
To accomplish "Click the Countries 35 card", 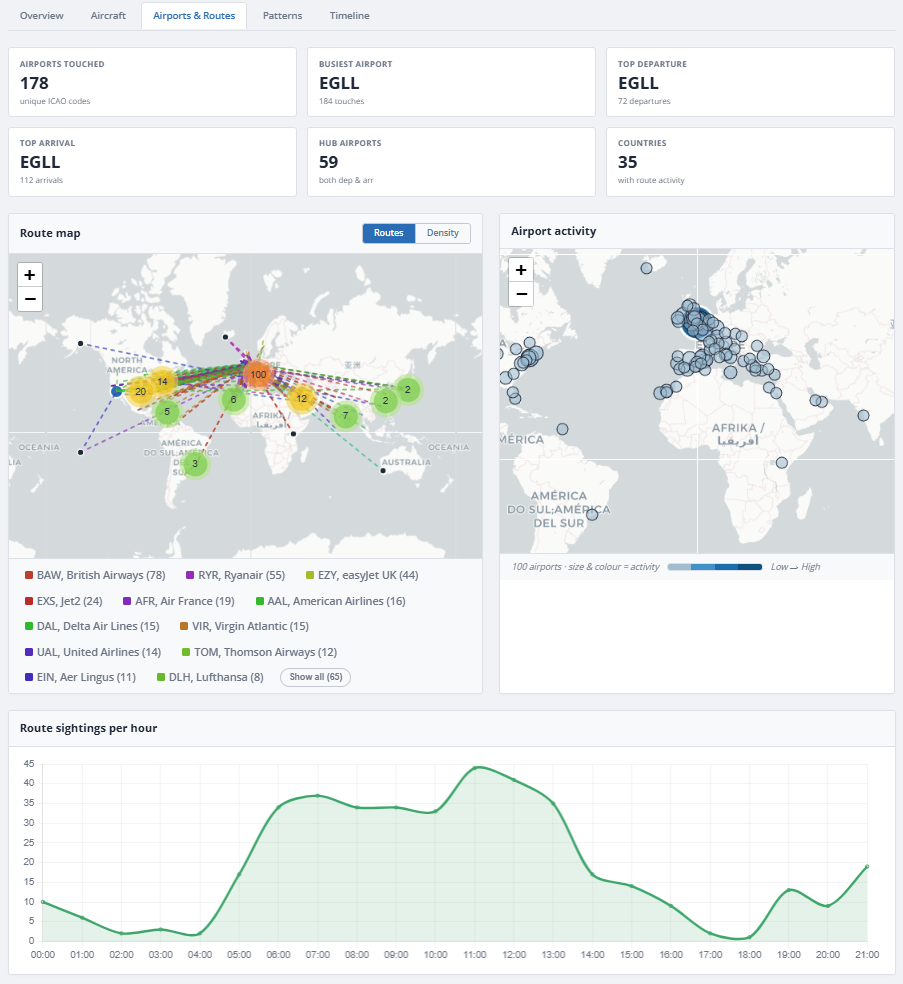I will tap(751, 162).
